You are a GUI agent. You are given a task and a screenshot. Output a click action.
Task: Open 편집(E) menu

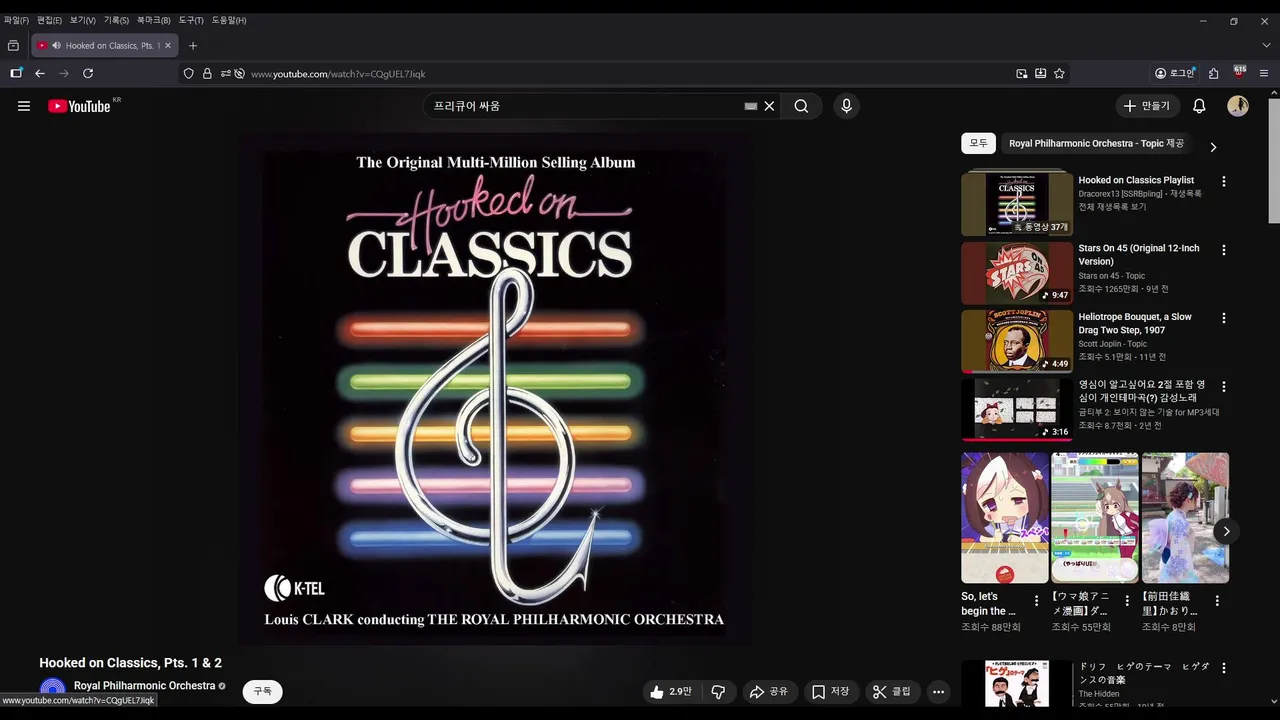(x=49, y=20)
